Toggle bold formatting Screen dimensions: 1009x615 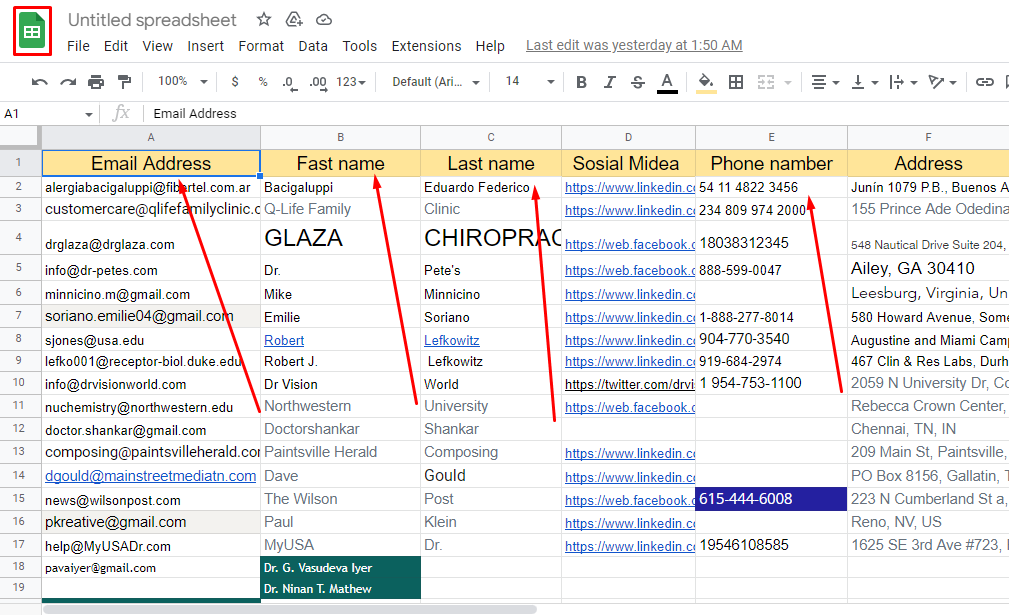581,82
